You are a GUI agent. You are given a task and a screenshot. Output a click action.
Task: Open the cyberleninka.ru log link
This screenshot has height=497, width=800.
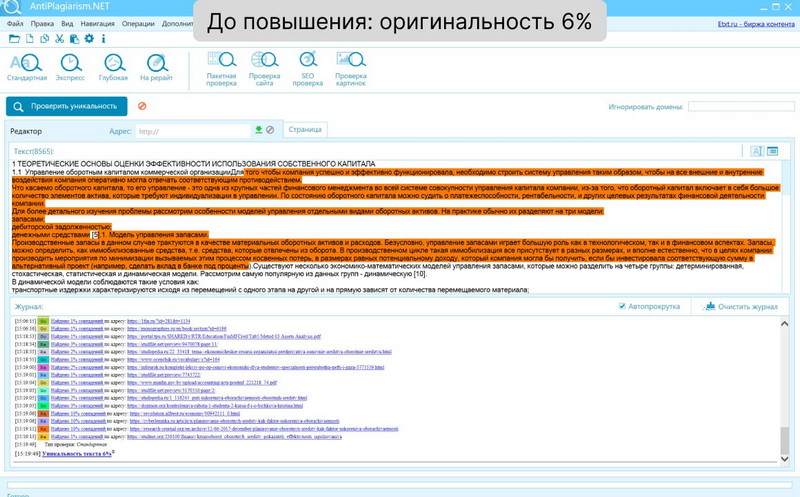point(234,421)
